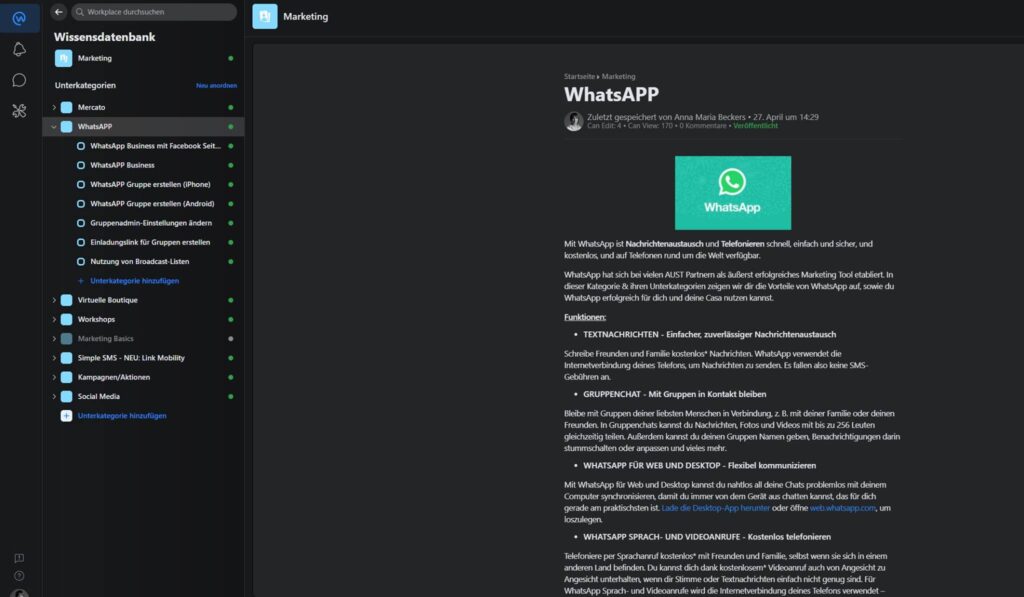Expand the Mercato category

click(x=54, y=107)
